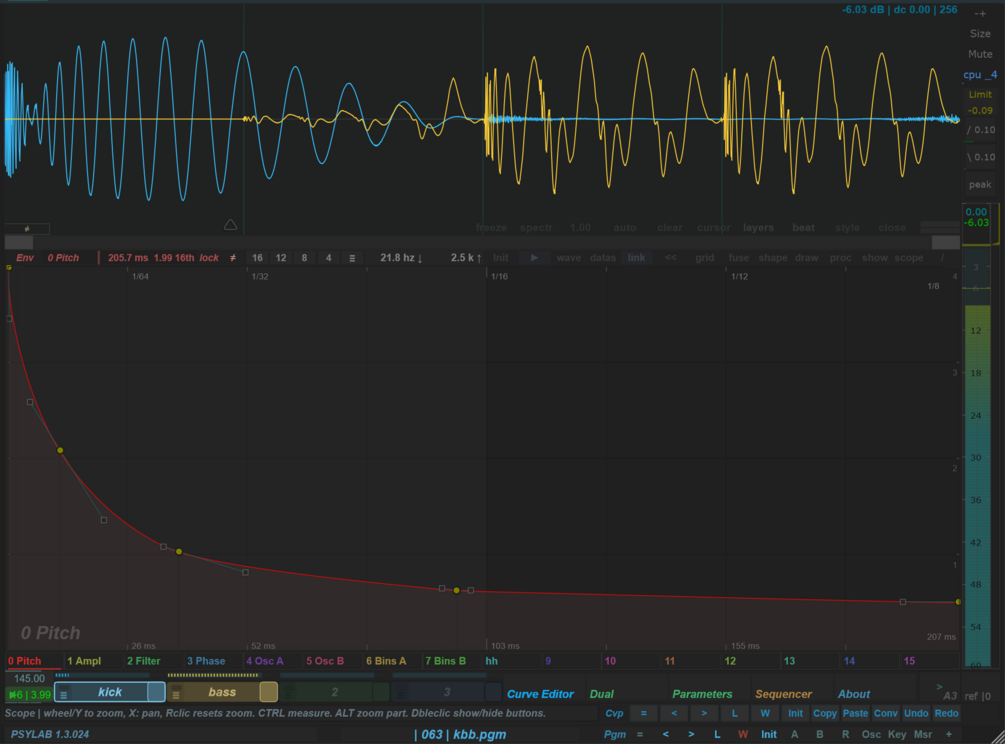The height and width of the screenshot is (744, 1005).
Task: Click Pgm previous '<' arrow
Action: (x=665, y=734)
